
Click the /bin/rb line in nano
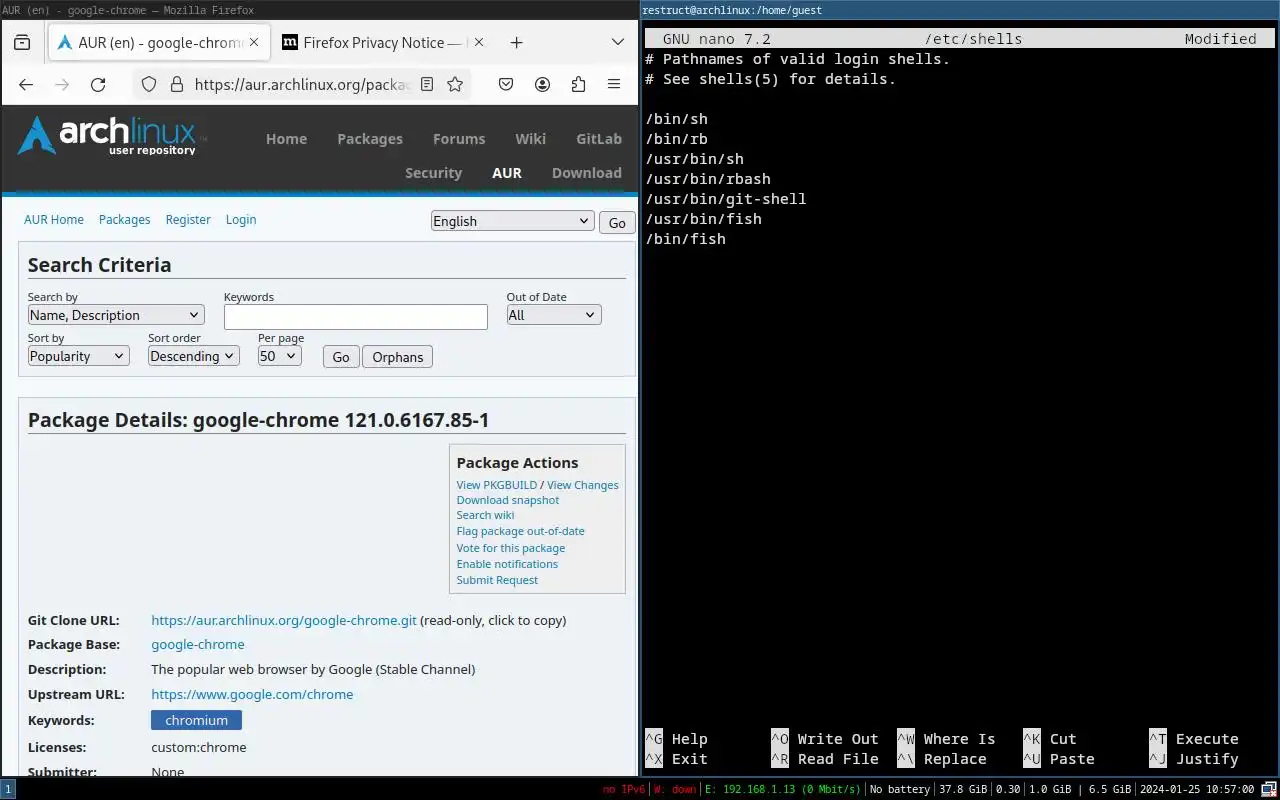(676, 139)
